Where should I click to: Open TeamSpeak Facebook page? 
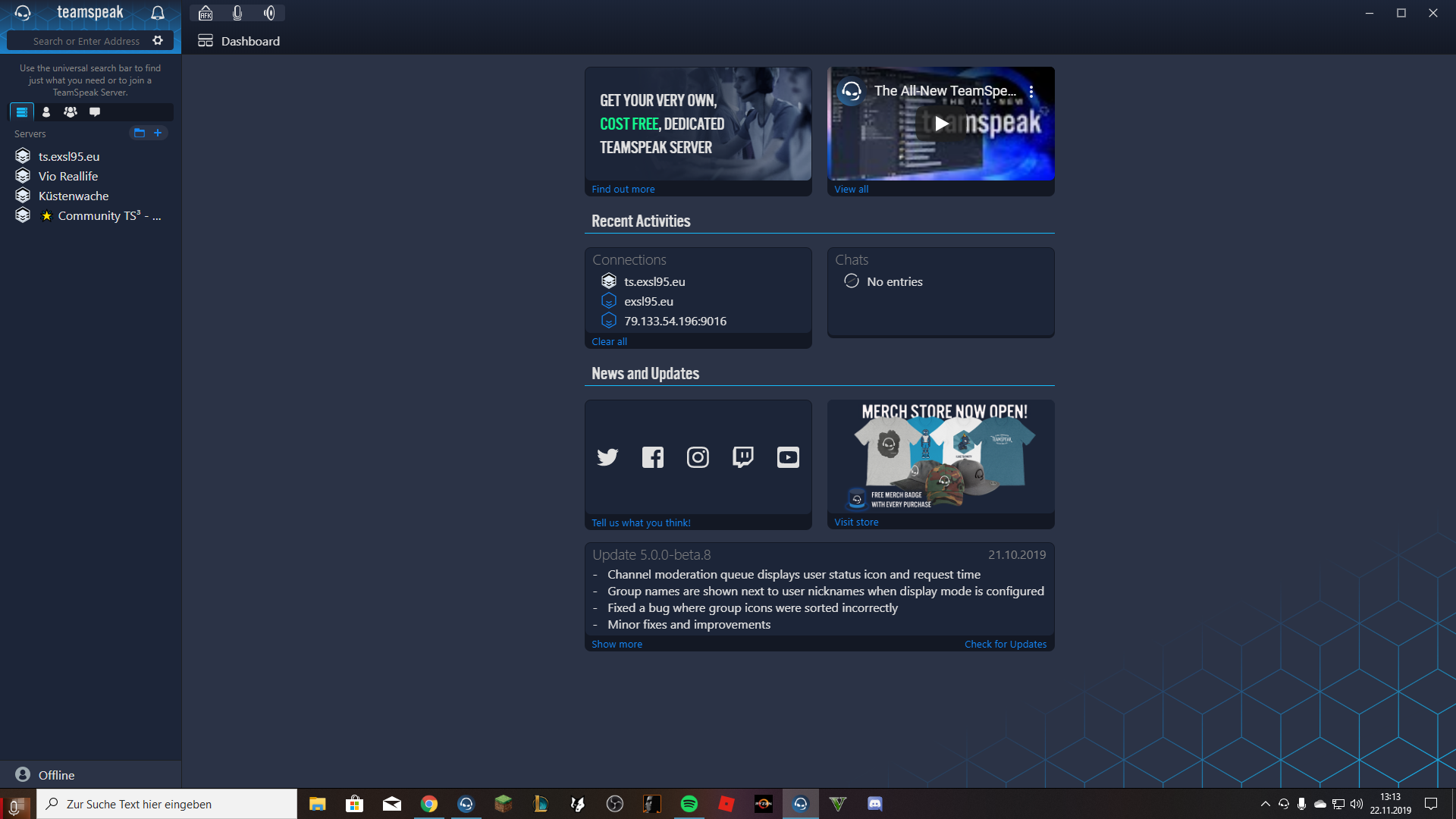[x=653, y=457]
